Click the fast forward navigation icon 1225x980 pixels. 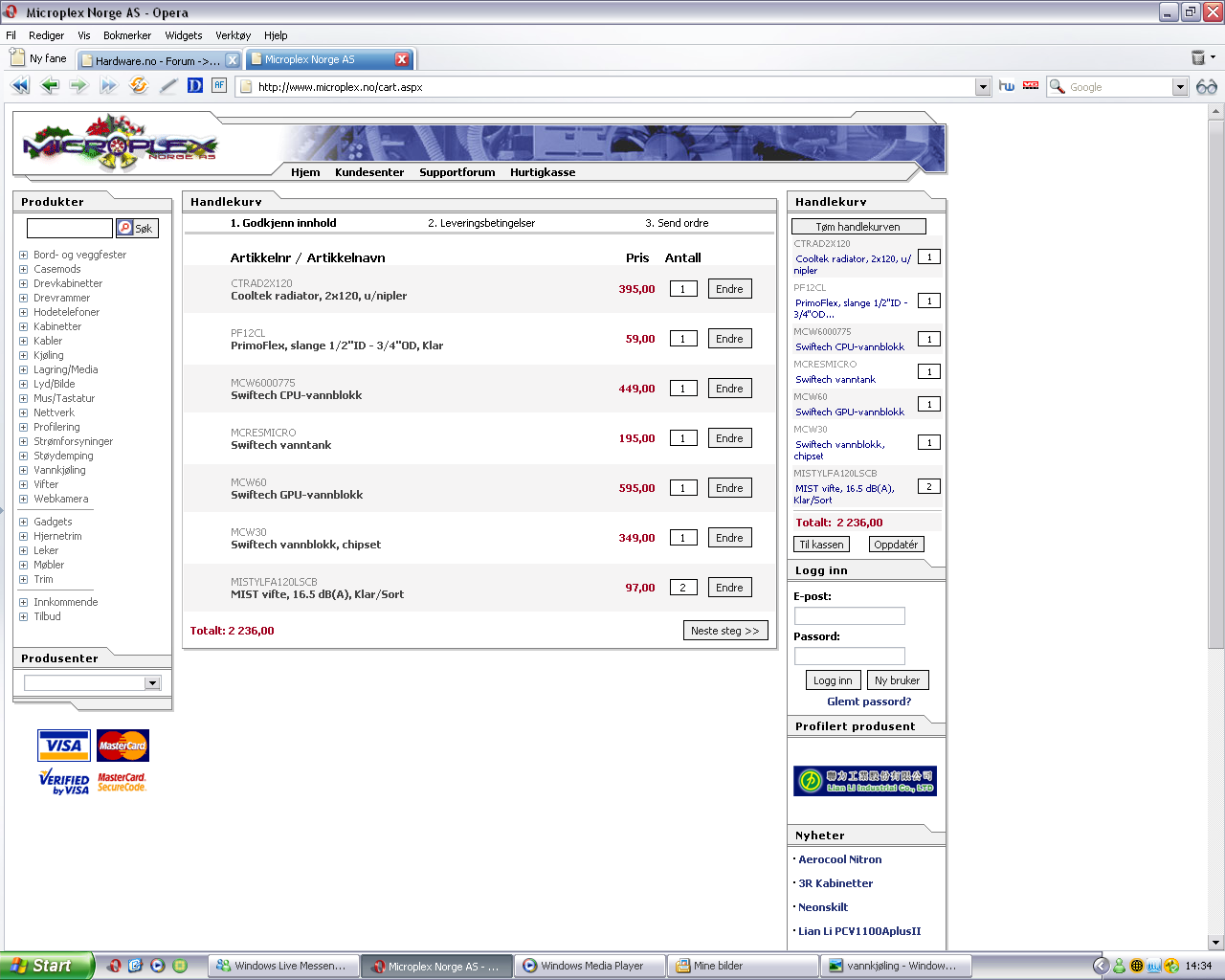tap(108, 86)
